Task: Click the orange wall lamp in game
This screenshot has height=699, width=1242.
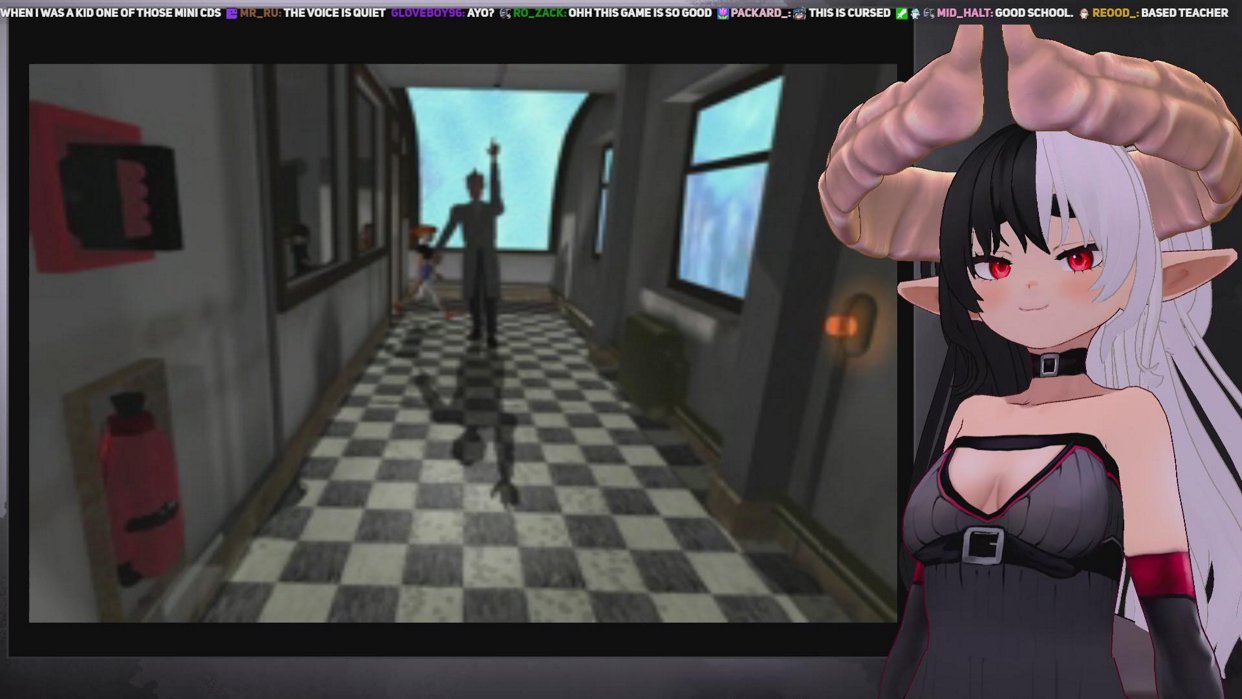Action: click(842, 325)
